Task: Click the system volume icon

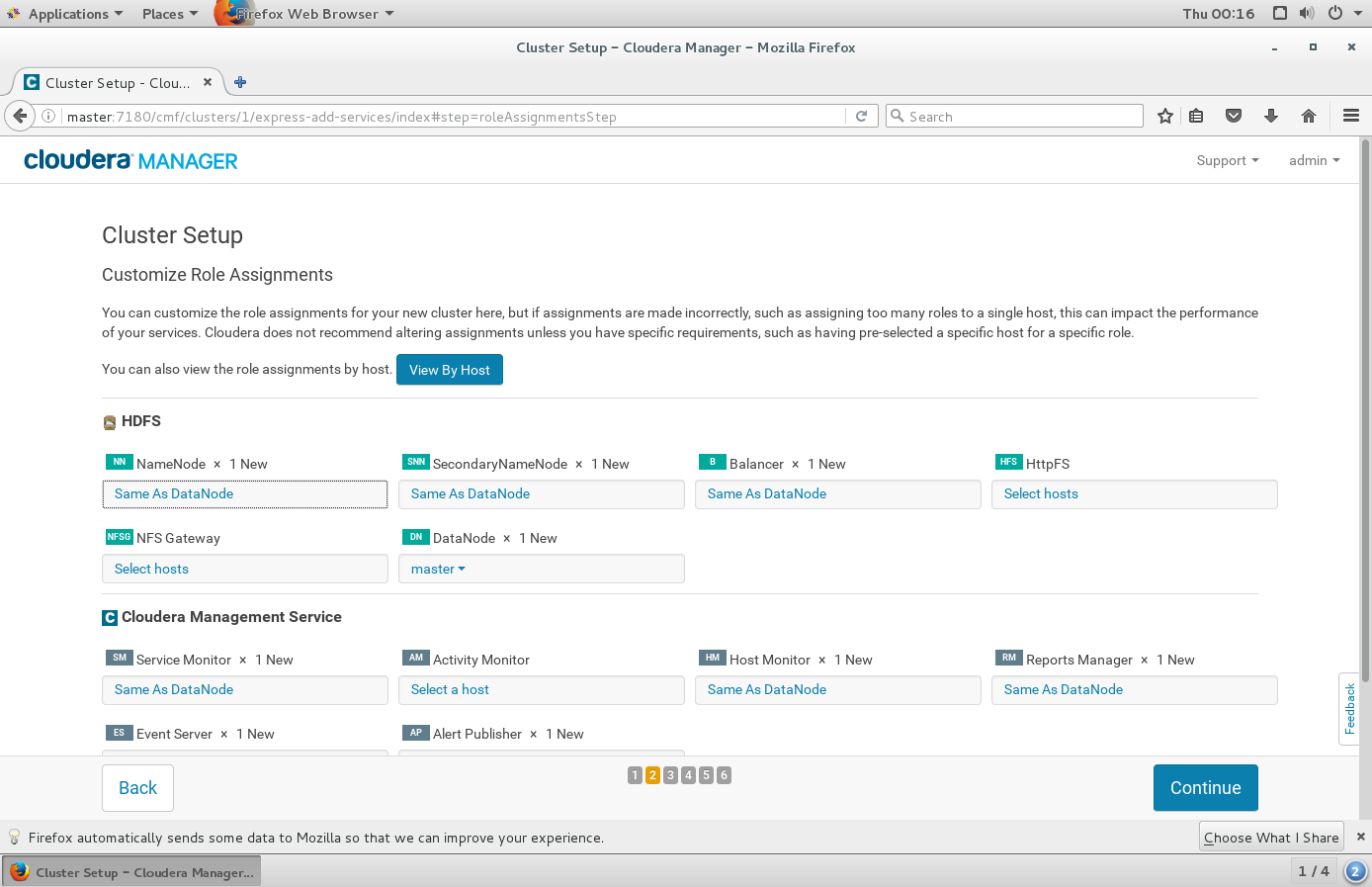Action: coord(1307,13)
